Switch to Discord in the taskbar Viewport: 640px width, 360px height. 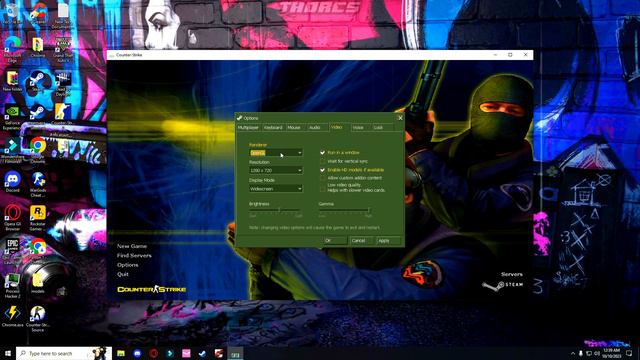(137, 353)
